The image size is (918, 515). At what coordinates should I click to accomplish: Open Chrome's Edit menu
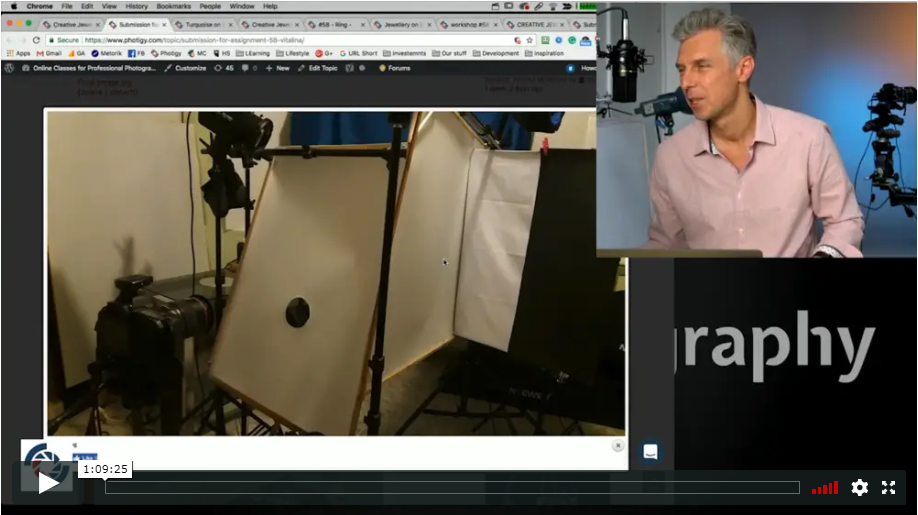coord(87,6)
